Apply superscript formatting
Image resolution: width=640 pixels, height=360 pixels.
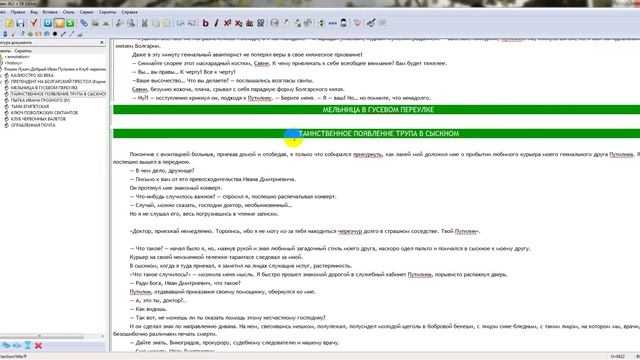pyautogui.click(x=227, y=23)
